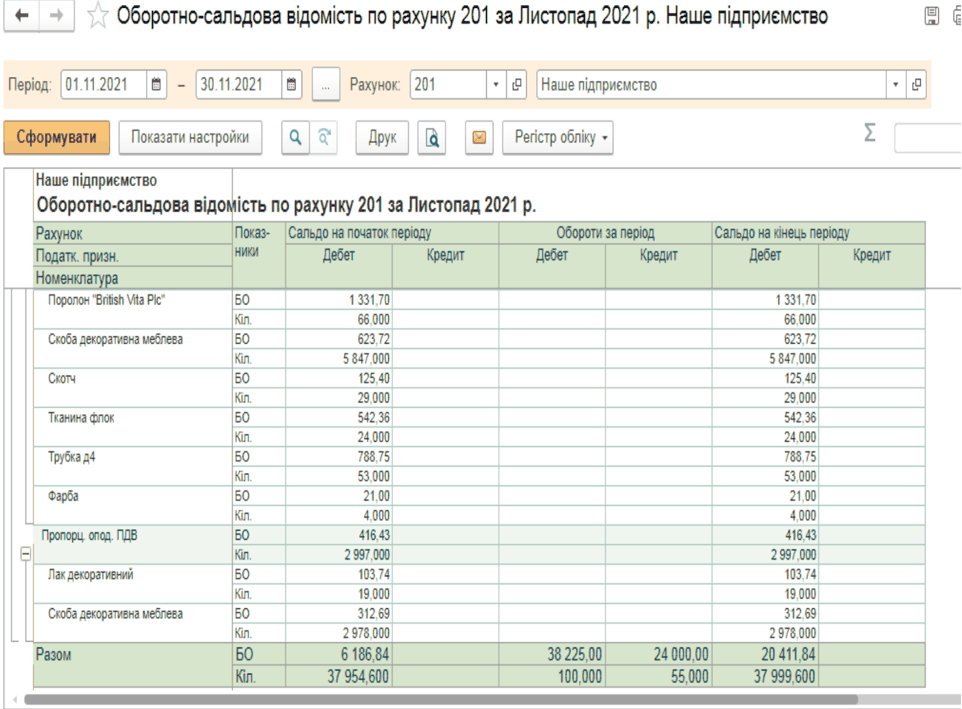Select the Пропорц. опод. ПДВ group row
Screen dimensions: 962x709
point(133,545)
